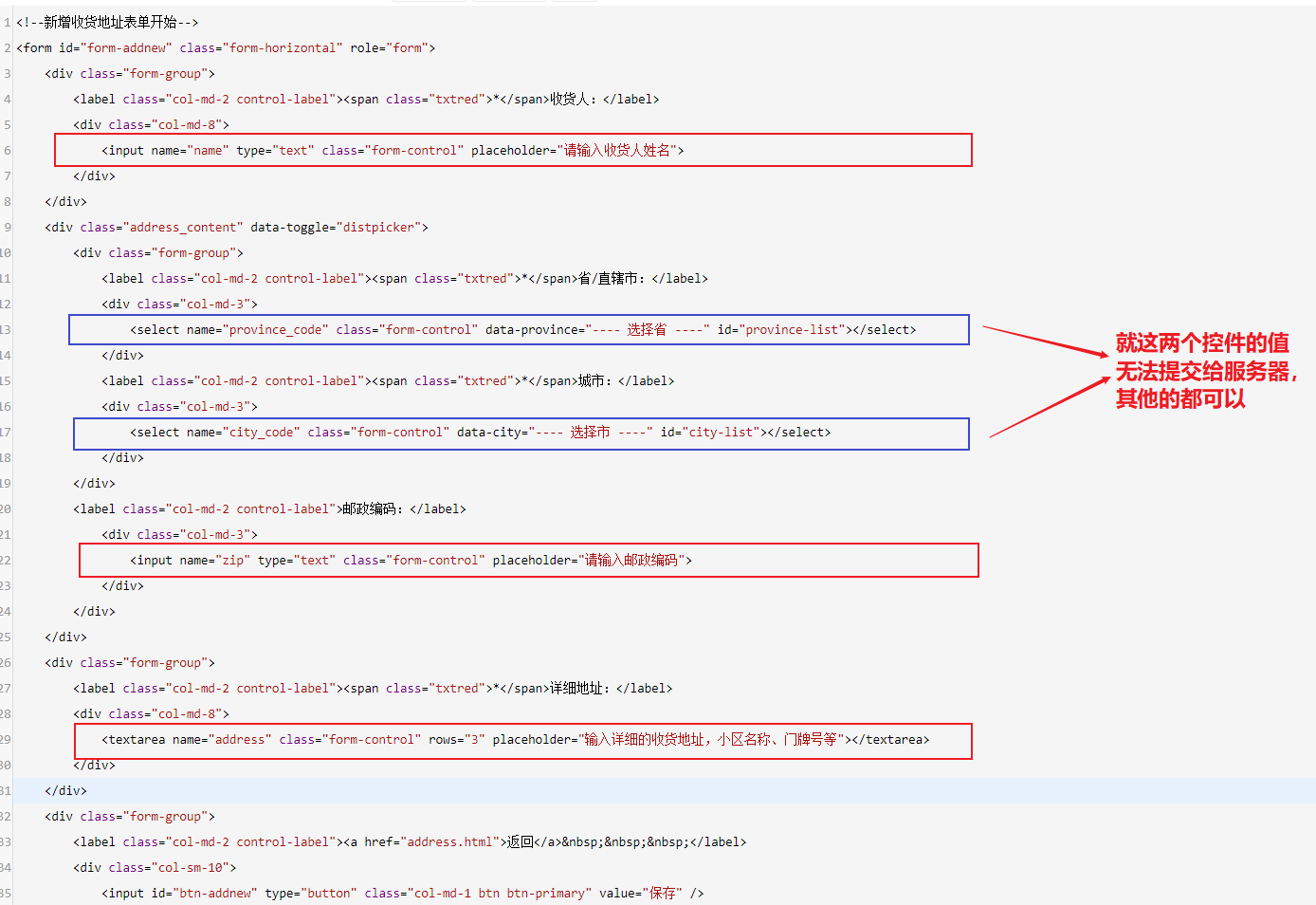The image size is (1316, 905).
Task: Click the textarea name="address" line
Action: point(516,739)
